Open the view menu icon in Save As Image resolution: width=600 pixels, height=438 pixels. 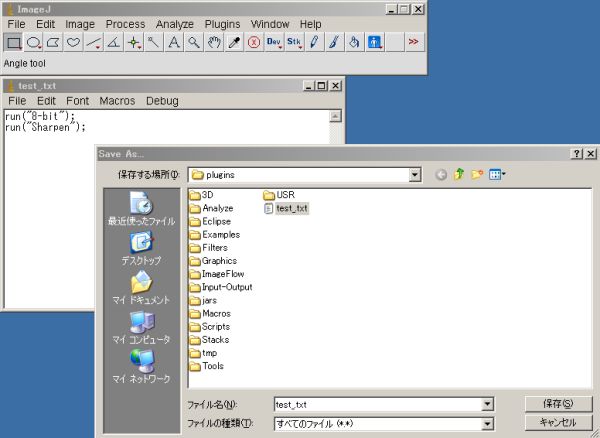(497, 174)
